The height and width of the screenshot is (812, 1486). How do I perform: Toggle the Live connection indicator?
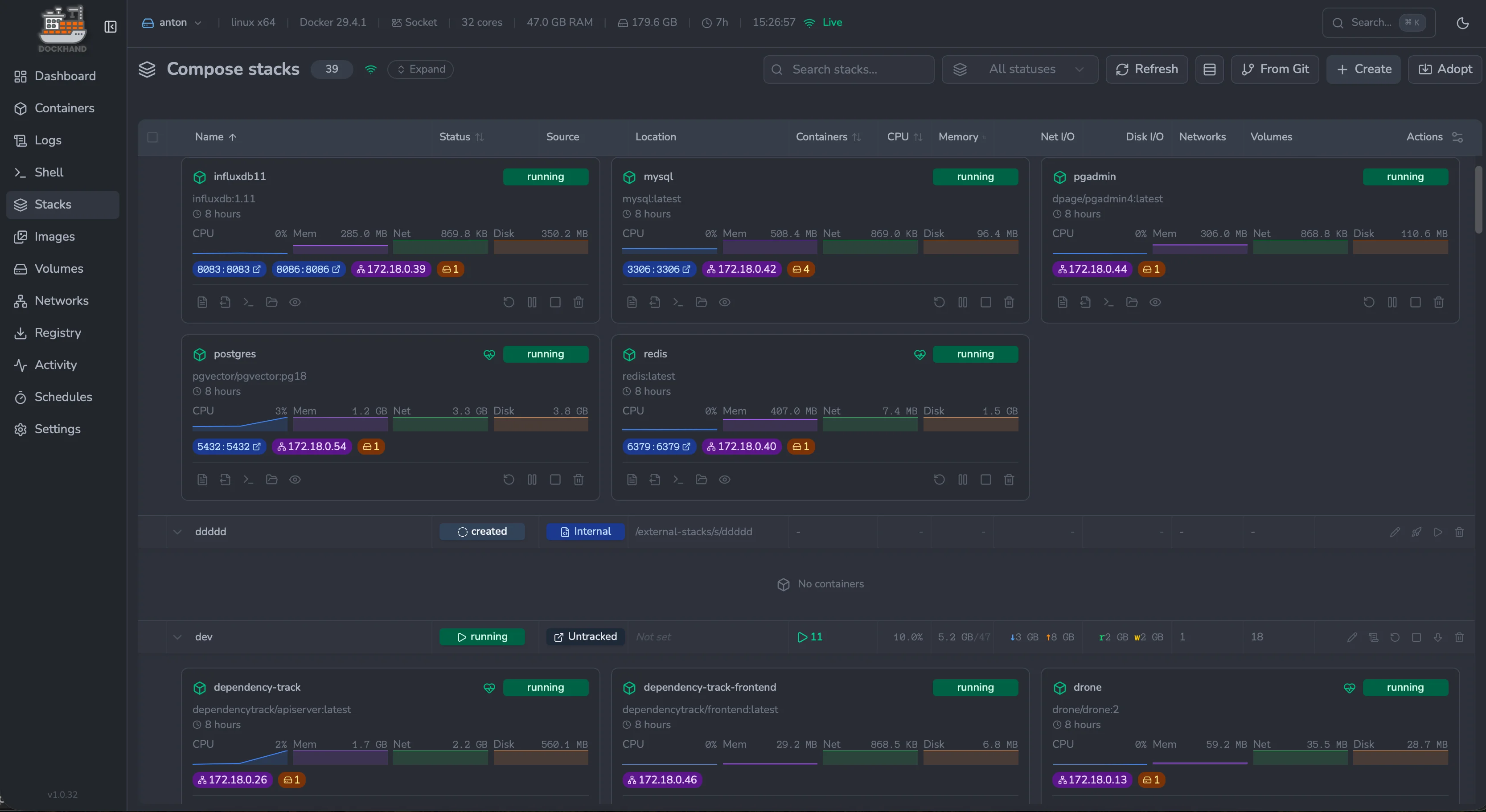(x=824, y=22)
